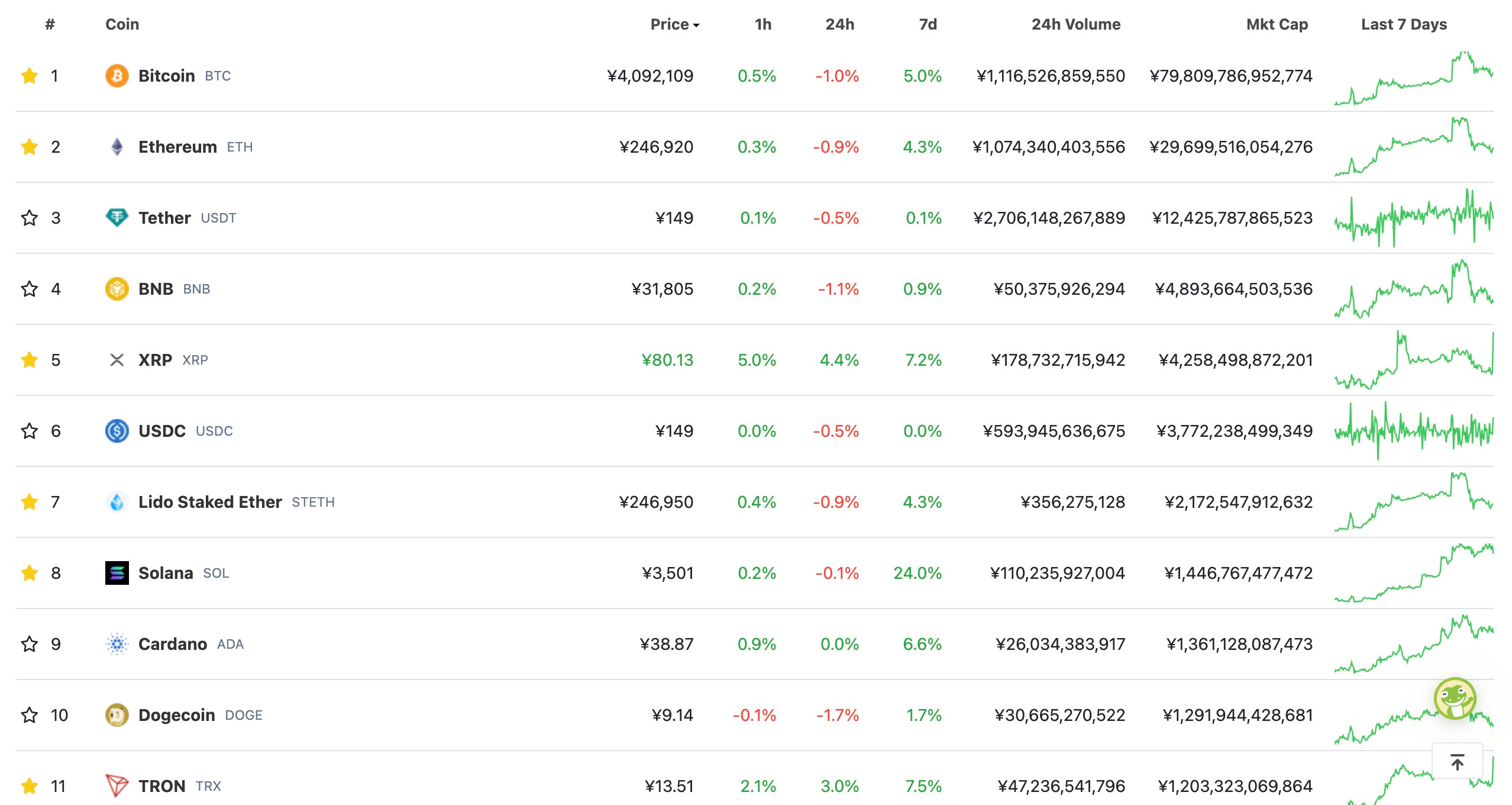
Task: Unfavorite Bitcoin with its star
Action: 30,76
